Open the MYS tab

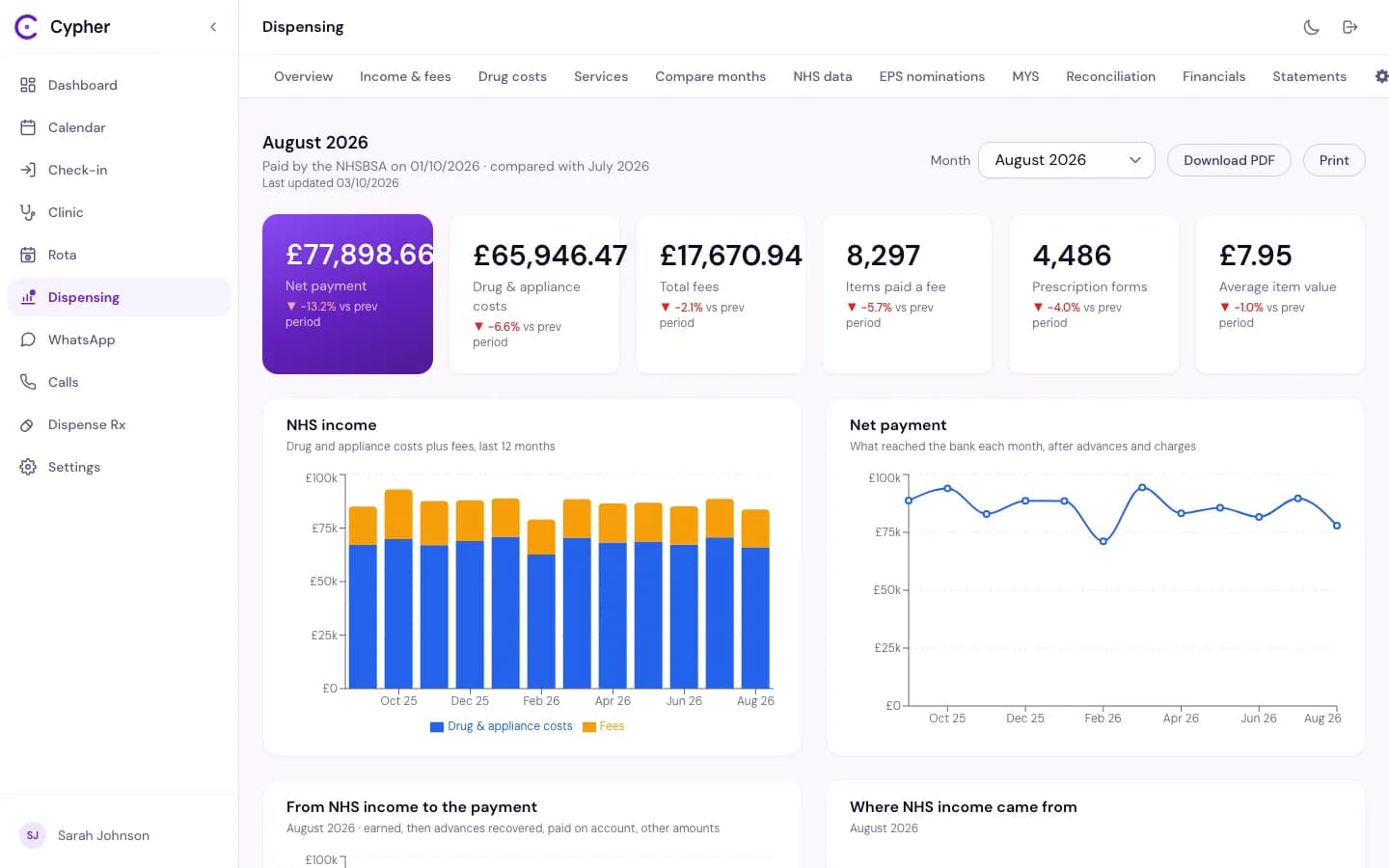click(x=1025, y=76)
